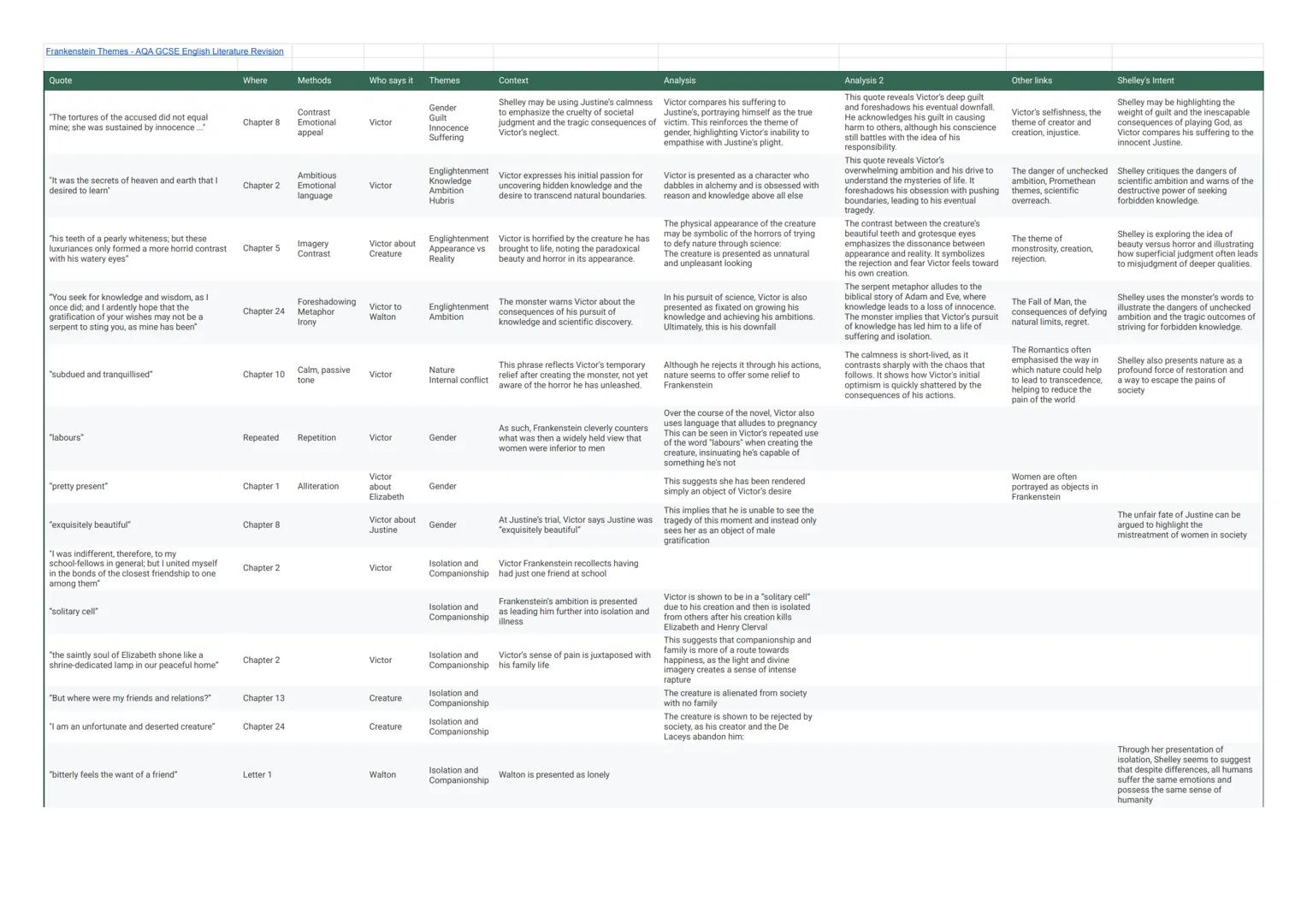The height and width of the screenshot is (924, 1307).
Task: Click the "Repetition" methods cell
Action: [316, 438]
